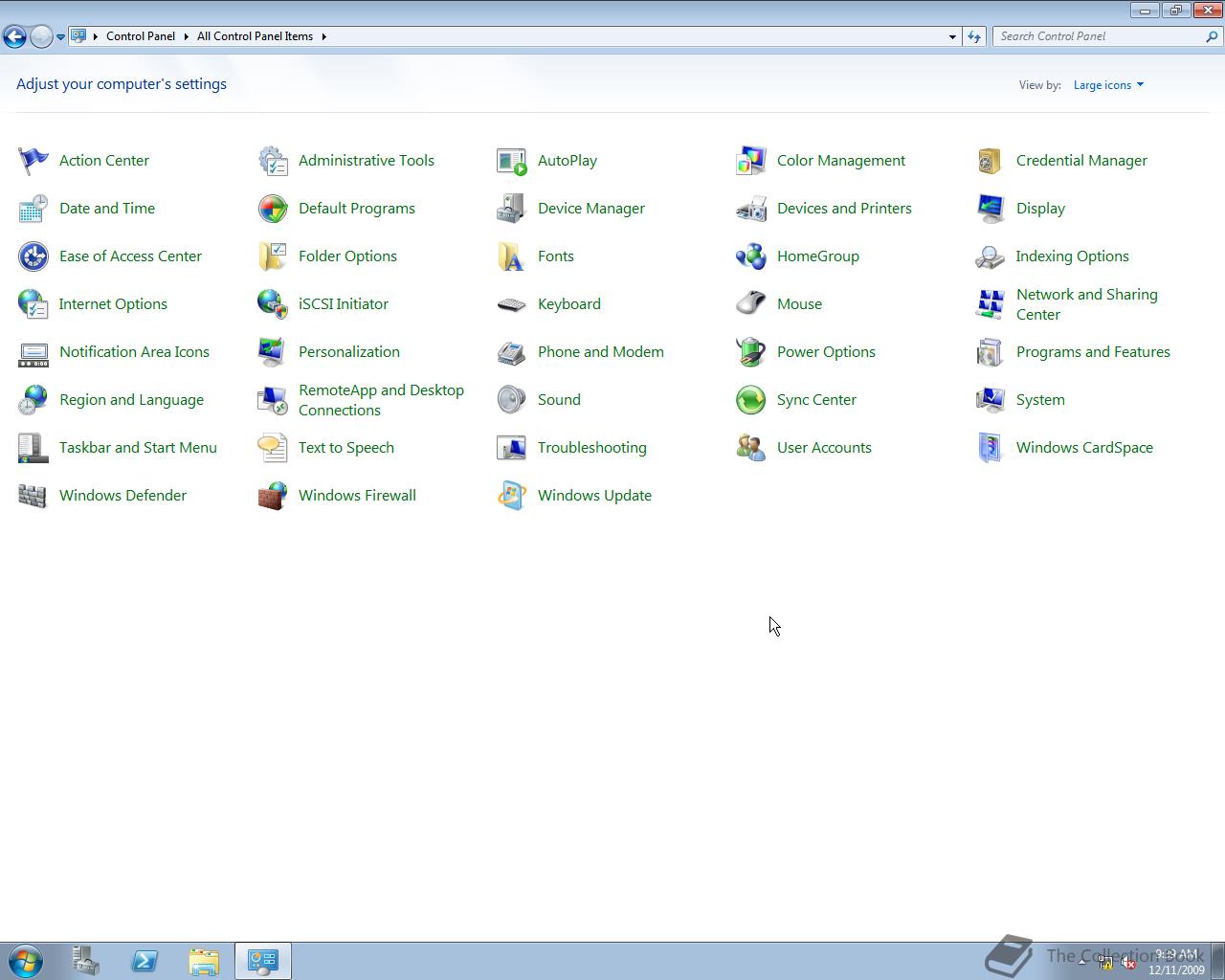The height and width of the screenshot is (980, 1225).
Task: Open the Personalization icon
Action: (x=273, y=352)
